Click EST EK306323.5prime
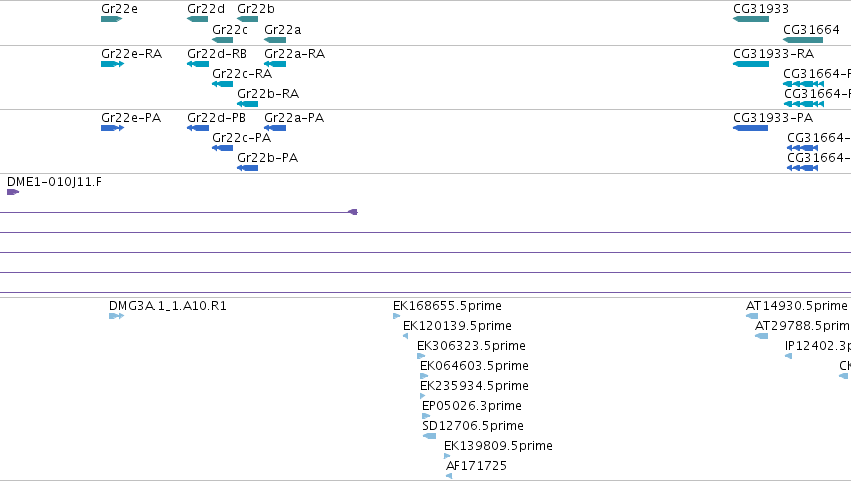The height and width of the screenshot is (481, 851). (471, 346)
